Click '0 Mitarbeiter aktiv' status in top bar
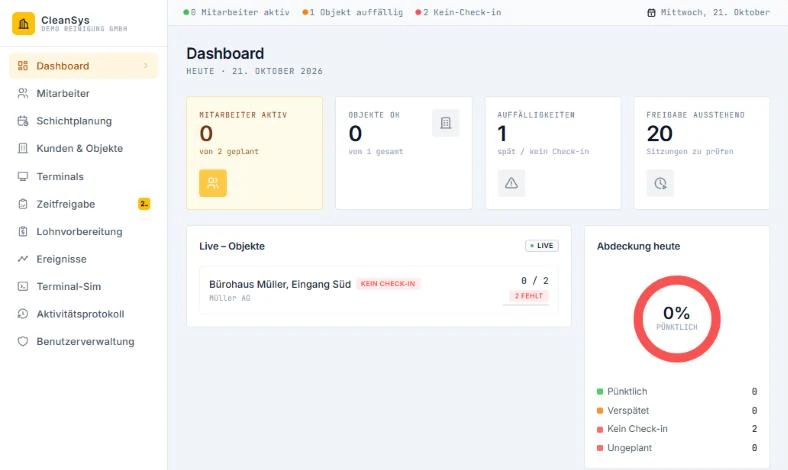The height and width of the screenshot is (470, 788). click(237, 13)
